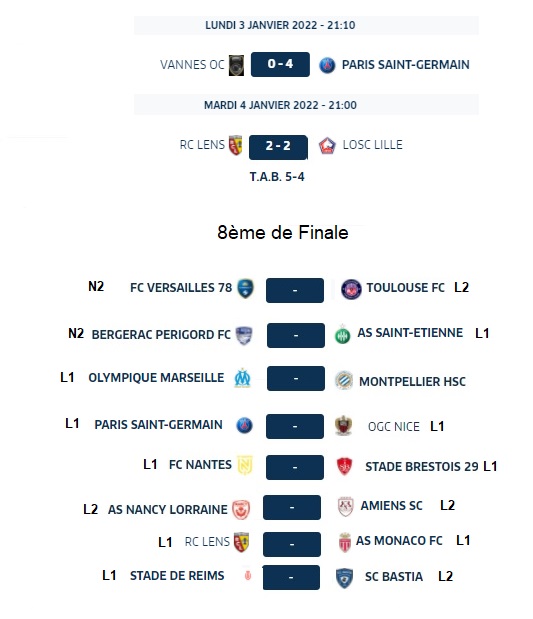Select the OGC Nice club crest

click(x=343, y=426)
